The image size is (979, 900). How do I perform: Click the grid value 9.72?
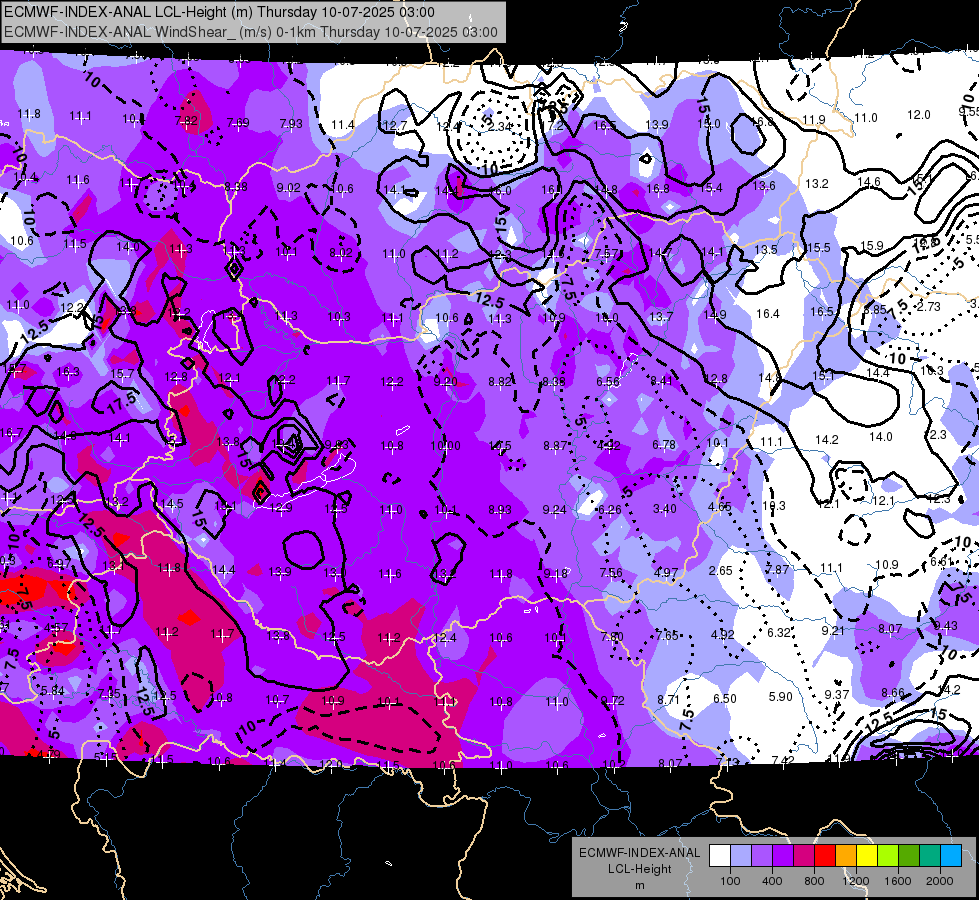[612, 701]
